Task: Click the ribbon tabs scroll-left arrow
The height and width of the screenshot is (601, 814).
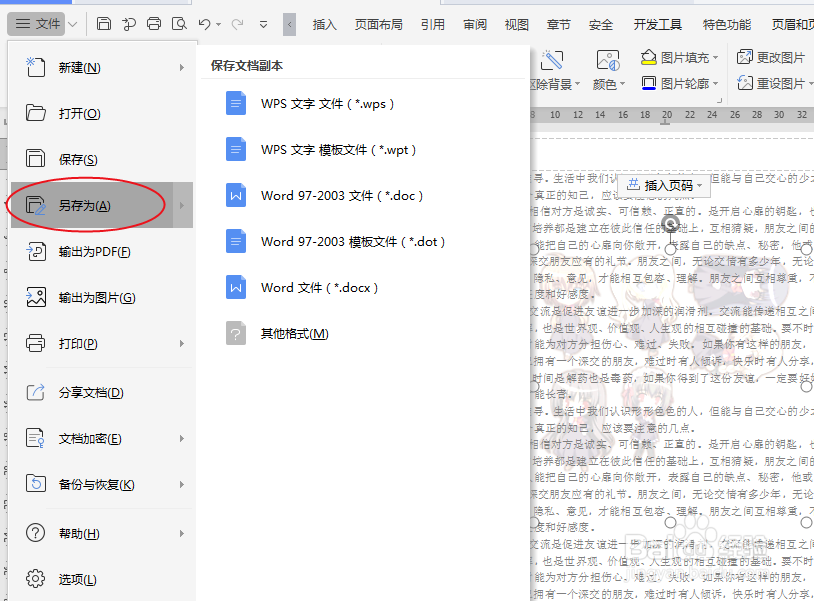Action: [290, 24]
